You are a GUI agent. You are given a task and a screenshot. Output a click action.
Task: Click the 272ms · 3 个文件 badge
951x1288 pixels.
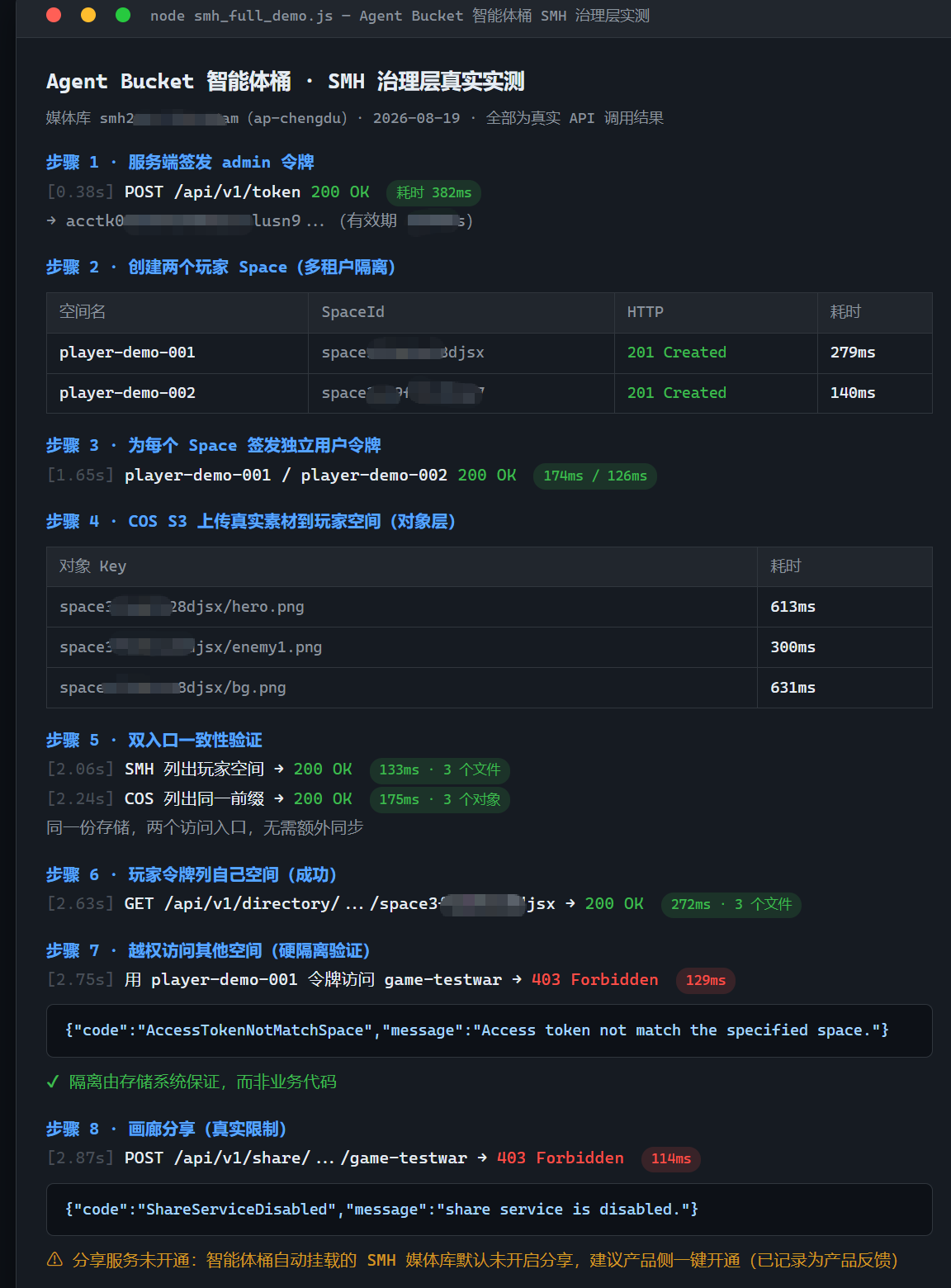[x=731, y=905]
